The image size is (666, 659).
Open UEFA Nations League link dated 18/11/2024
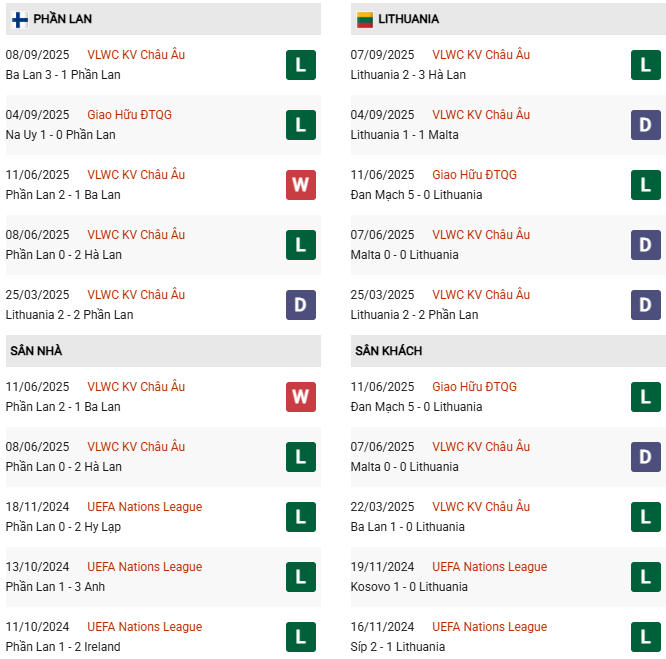[x=144, y=507]
